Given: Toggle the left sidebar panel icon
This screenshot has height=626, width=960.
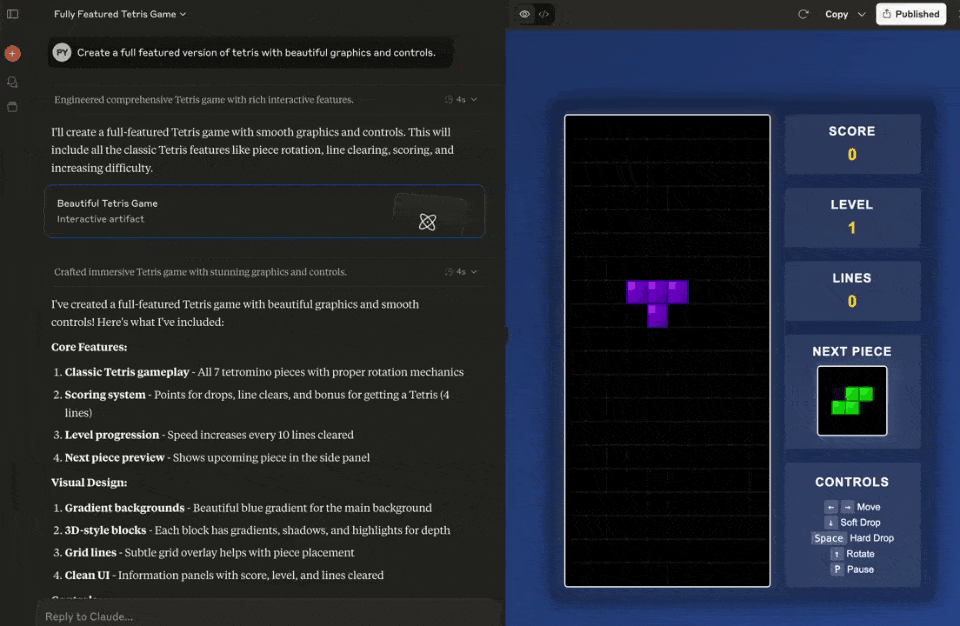Looking at the screenshot, I should tap(13, 14).
